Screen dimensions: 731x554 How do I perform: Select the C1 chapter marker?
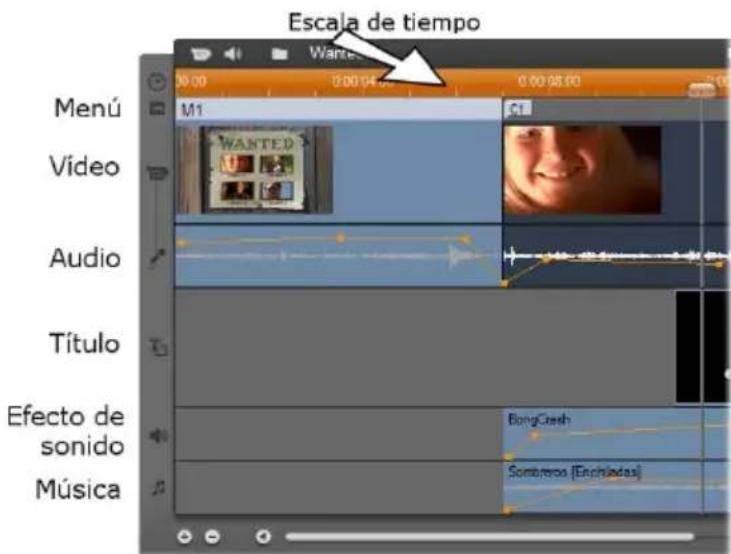tap(517, 109)
